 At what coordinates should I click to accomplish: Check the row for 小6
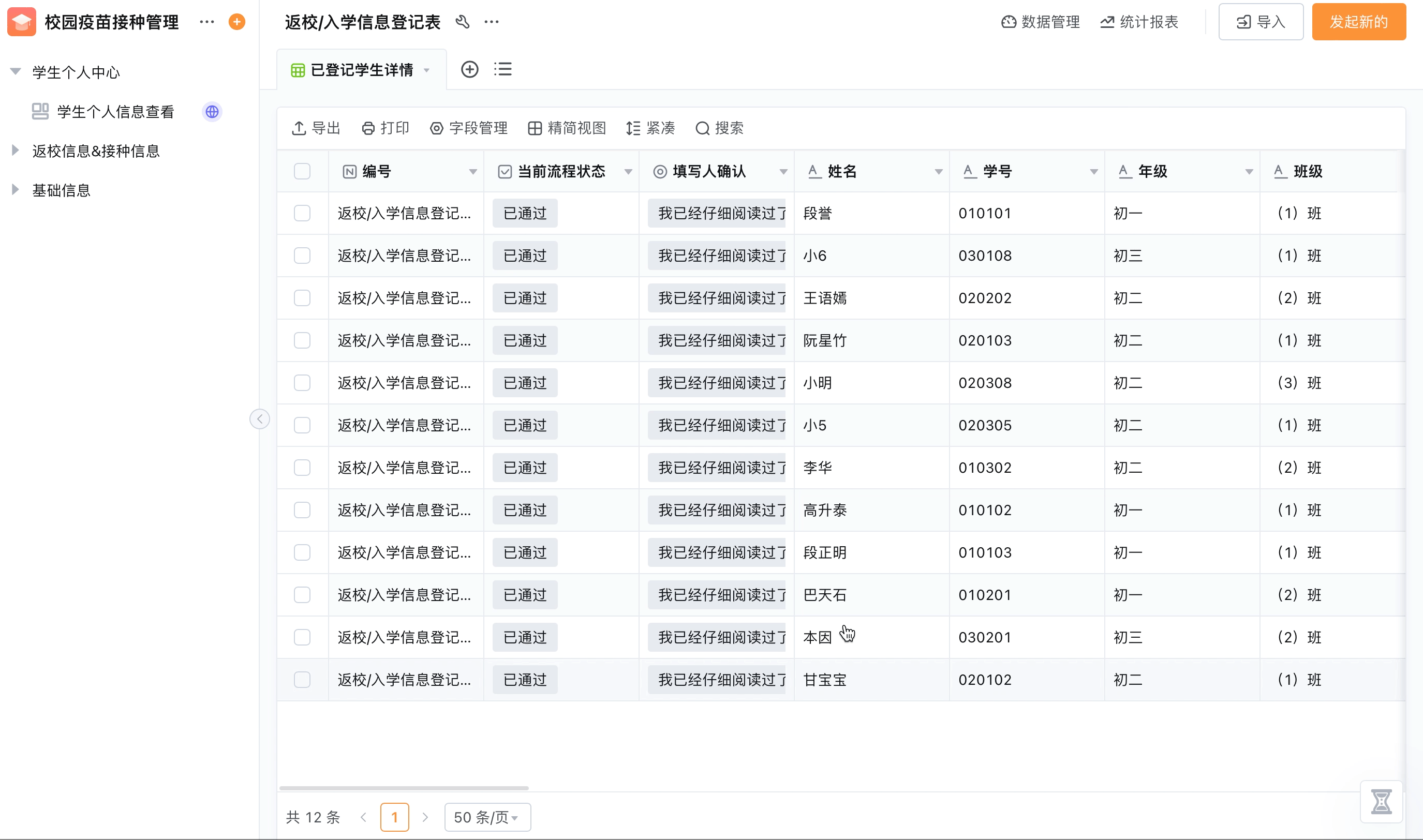tap(302, 256)
